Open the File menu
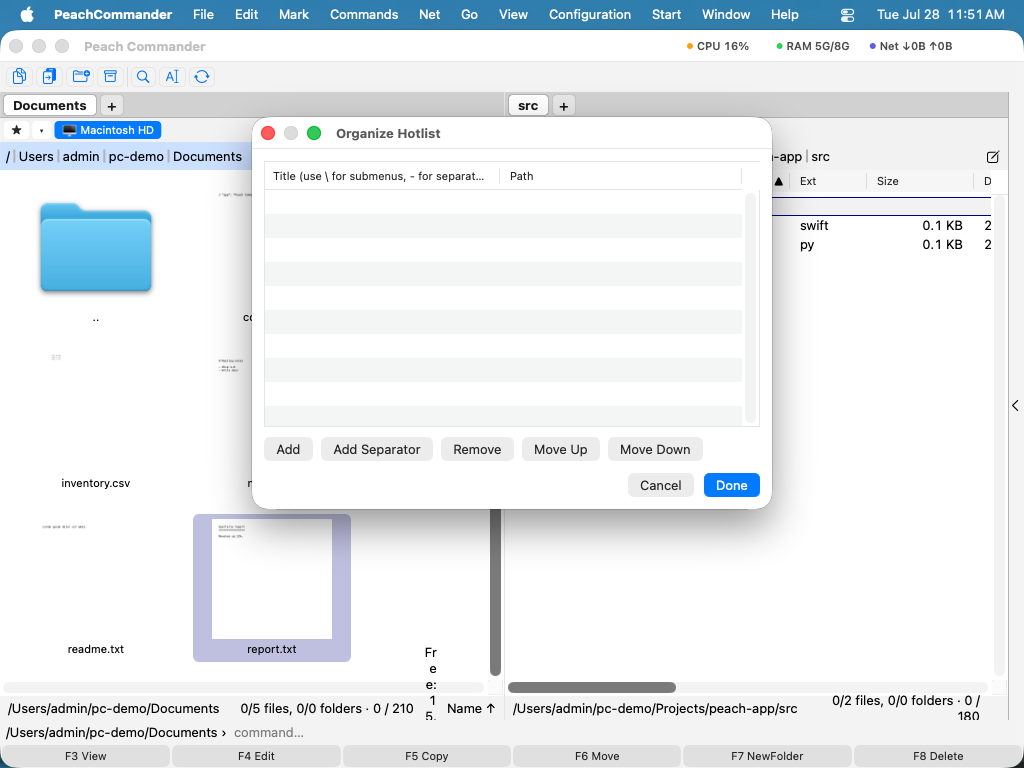The width and height of the screenshot is (1024, 768). [x=203, y=14]
